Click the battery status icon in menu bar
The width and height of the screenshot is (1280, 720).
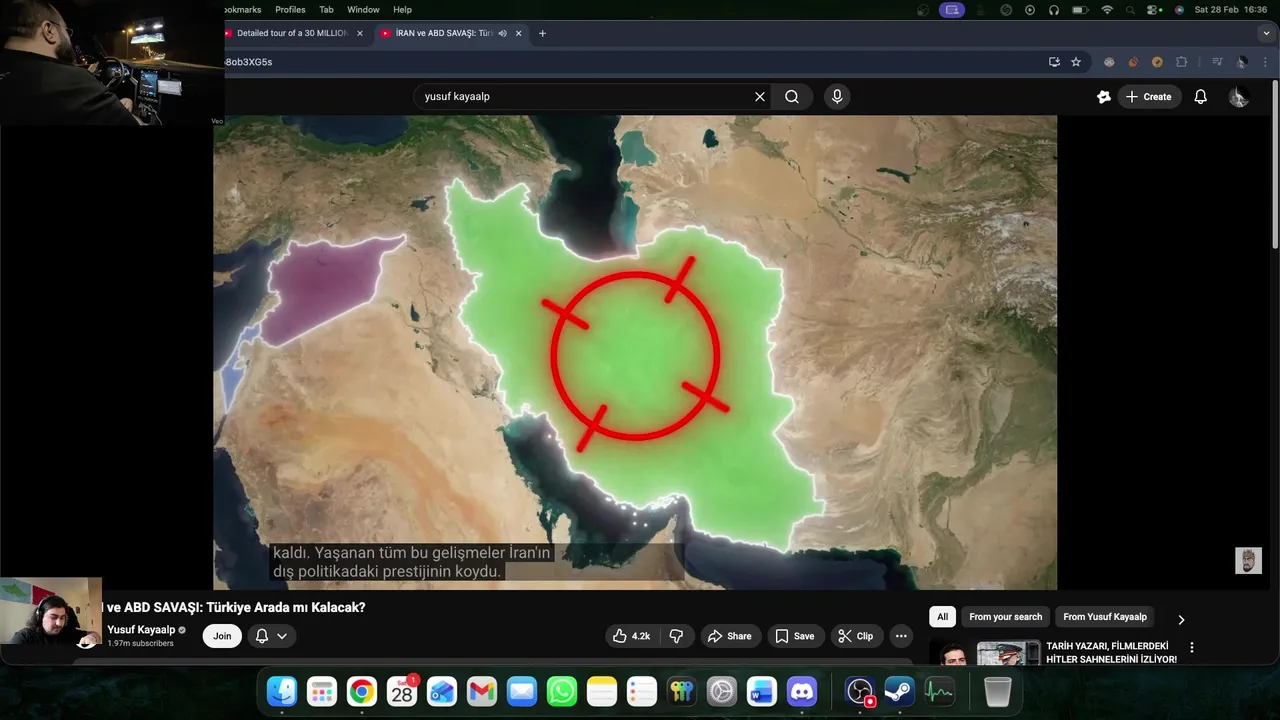pos(1080,10)
